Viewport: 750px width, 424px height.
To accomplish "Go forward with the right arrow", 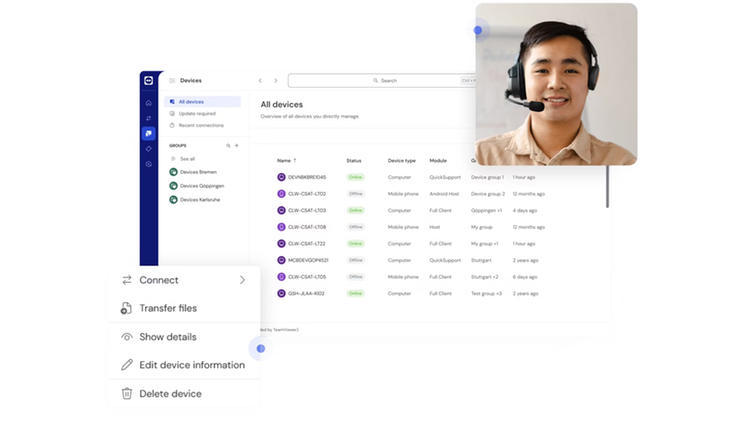I will tap(276, 80).
